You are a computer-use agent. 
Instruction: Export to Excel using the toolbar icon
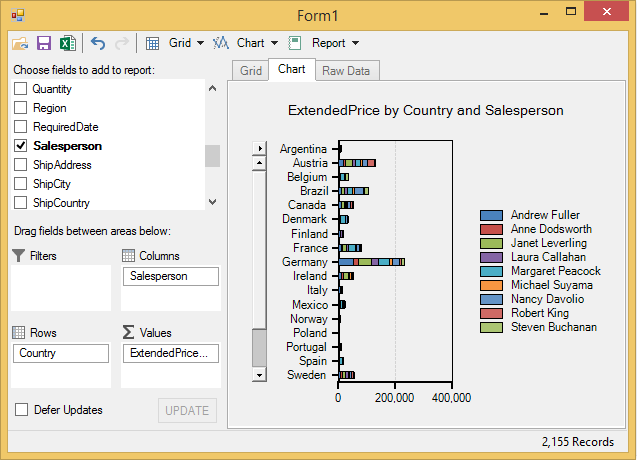(x=67, y=43)
